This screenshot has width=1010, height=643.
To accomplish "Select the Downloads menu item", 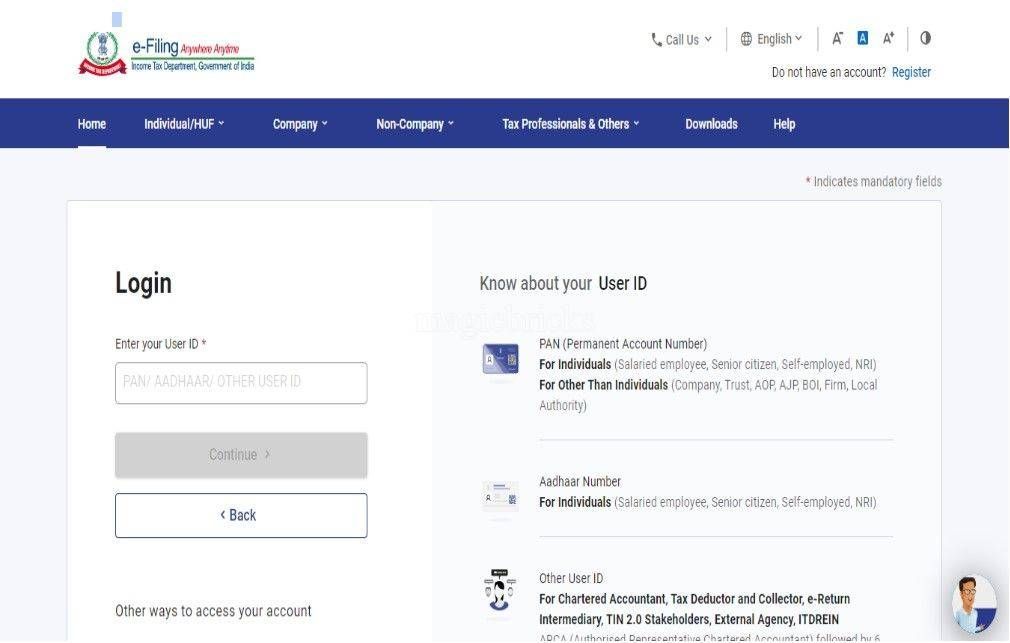I will coord(711,123).
